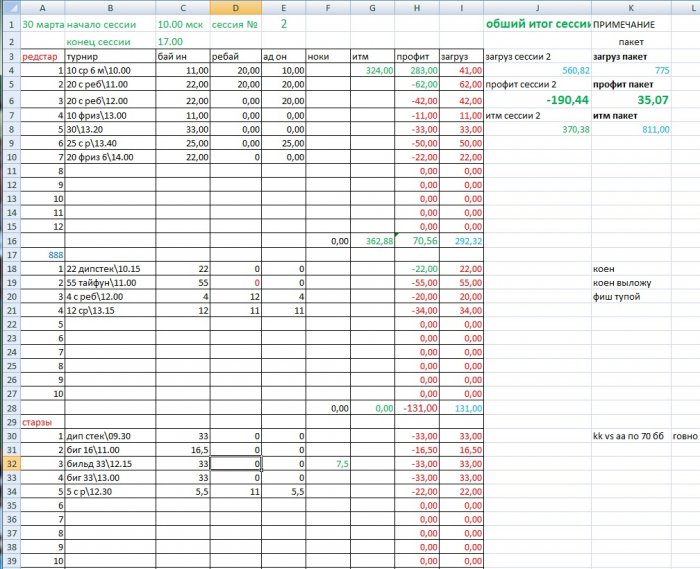Select row 16 header
This screenshot has width=700, height=569.
(x=11, y=241)
